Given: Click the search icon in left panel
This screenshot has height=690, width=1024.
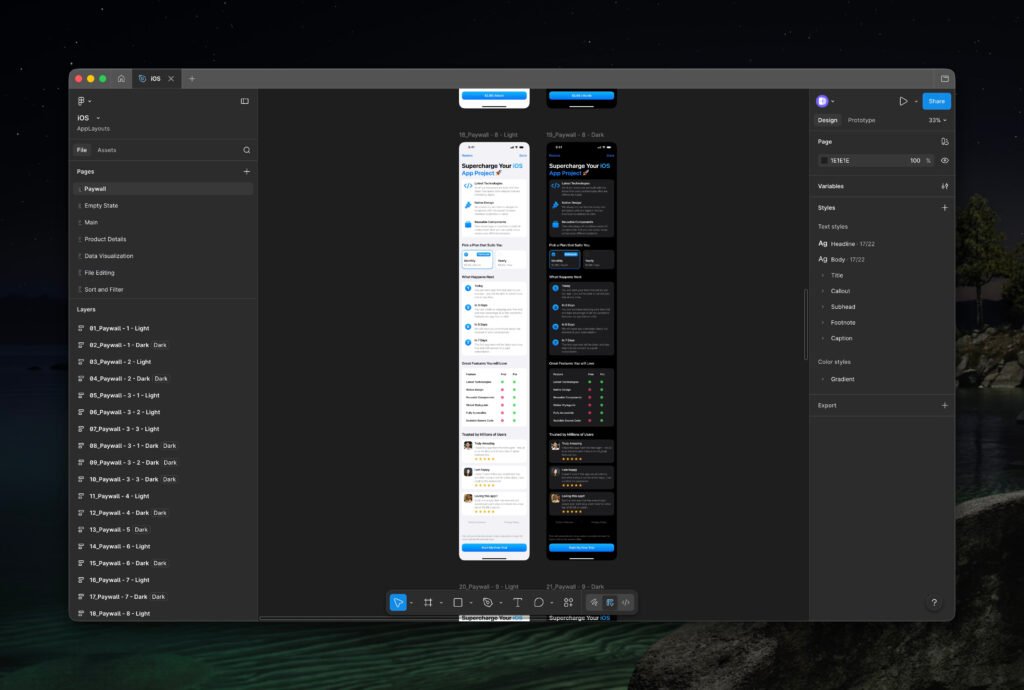Looking at the screenshot, I should (247, 150).
